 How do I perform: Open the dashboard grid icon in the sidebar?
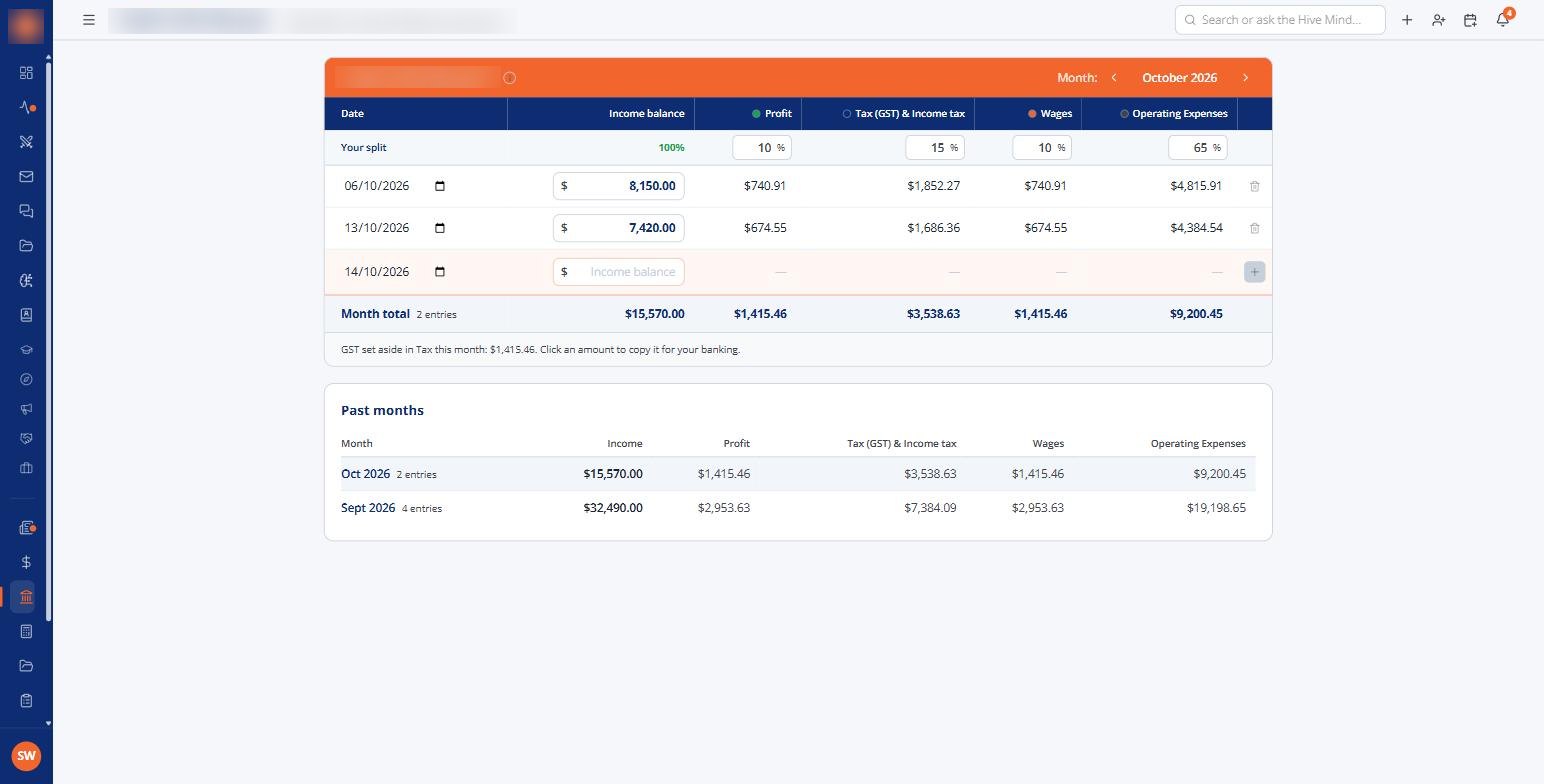click(26, 73)
